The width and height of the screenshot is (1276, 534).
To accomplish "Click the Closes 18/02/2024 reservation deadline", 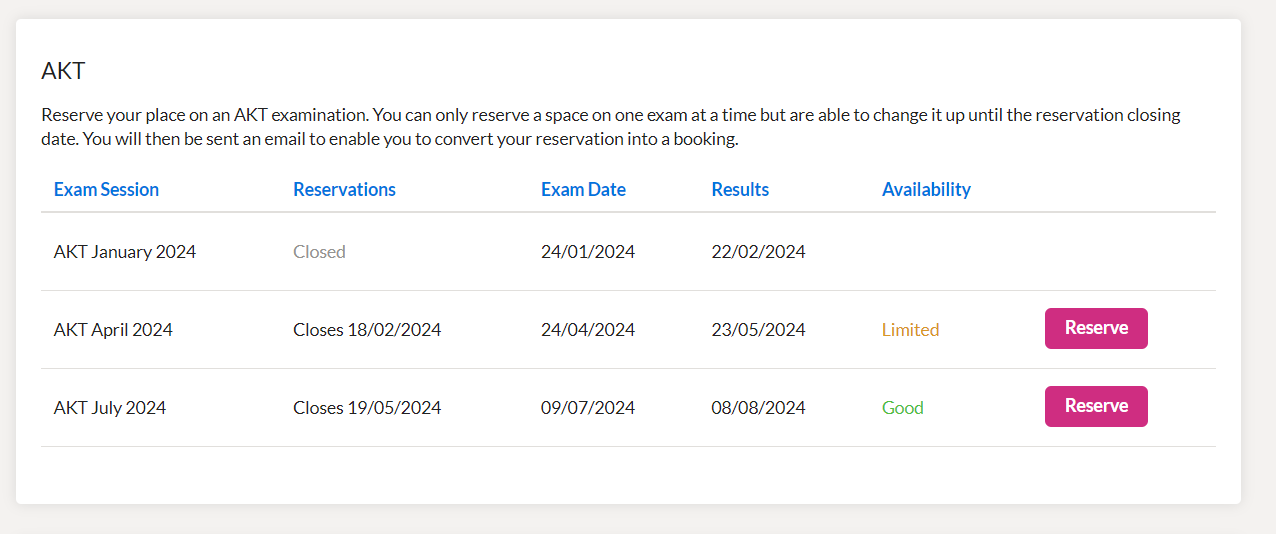I will (367, 330).
